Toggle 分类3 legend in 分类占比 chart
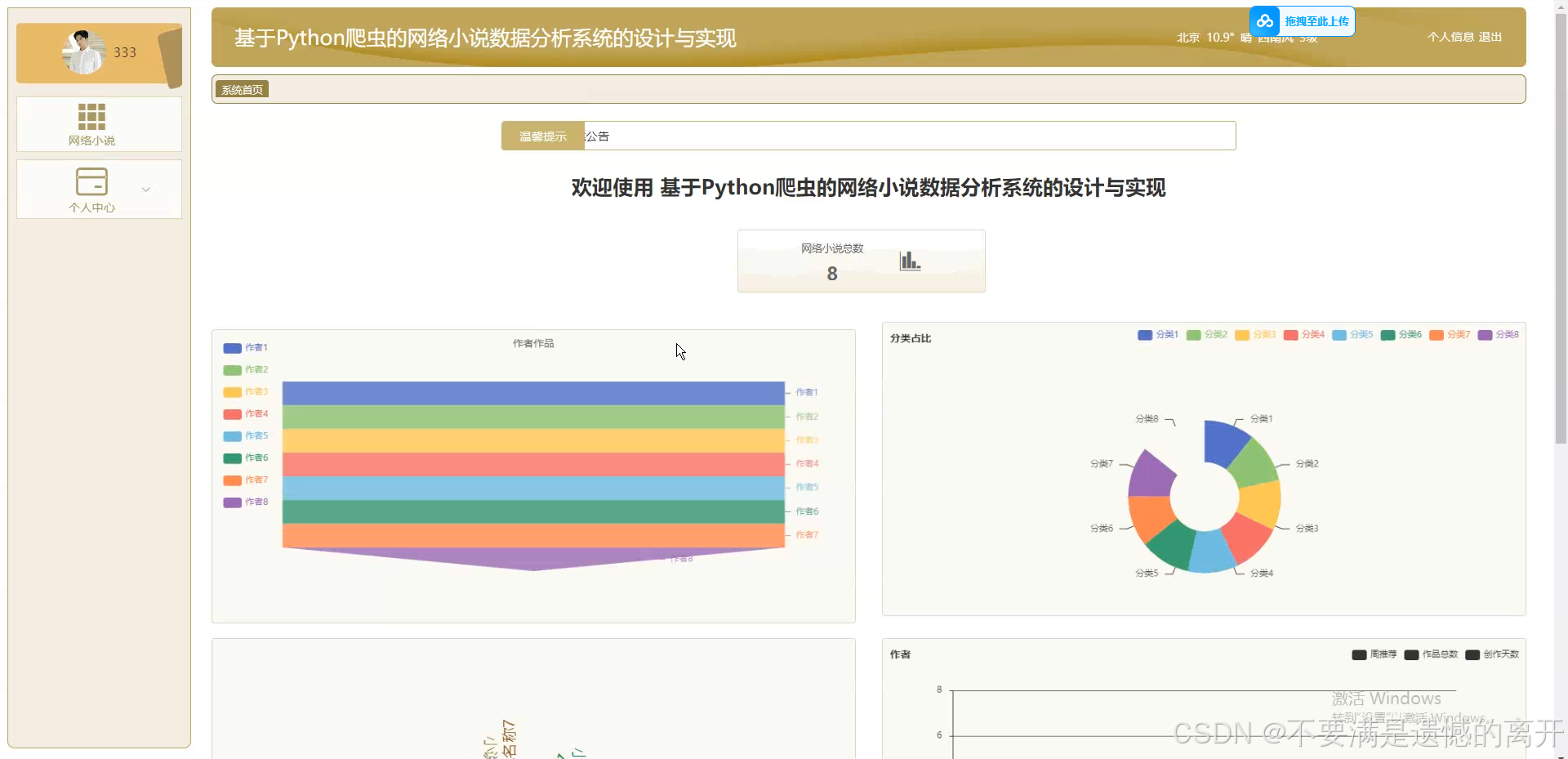 pos(1255,335)
